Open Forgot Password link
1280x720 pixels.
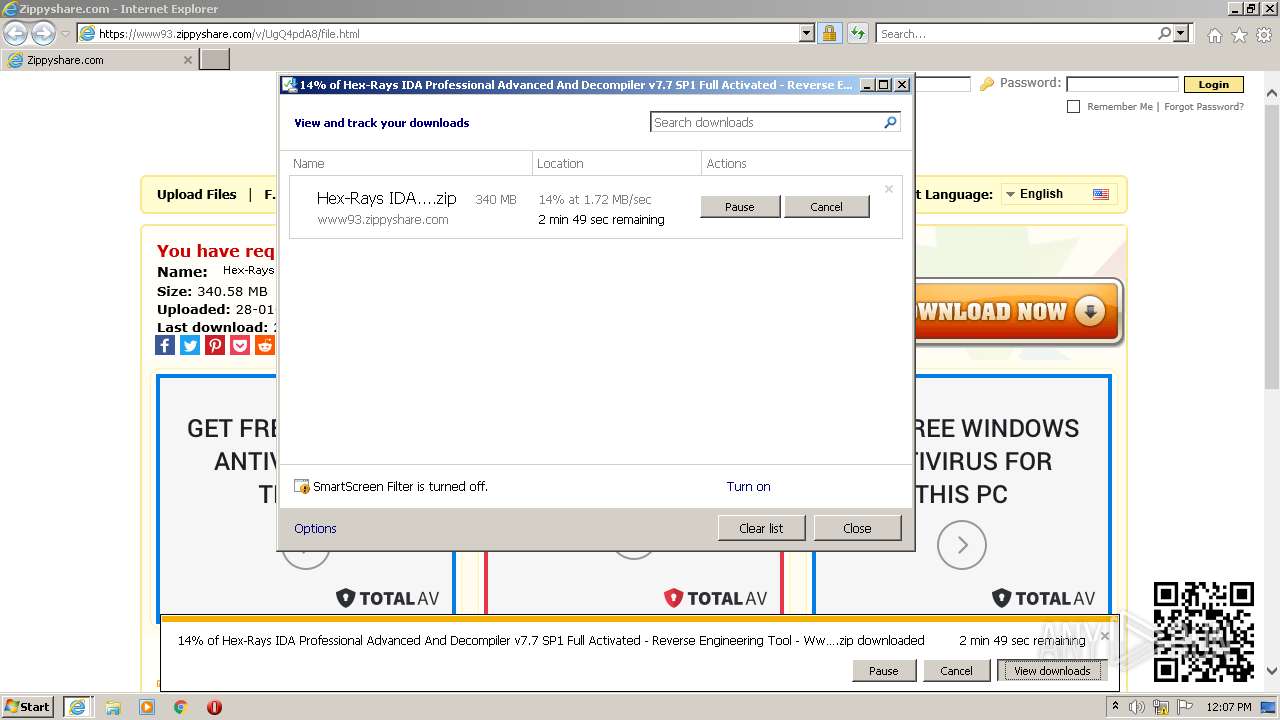click(1204, 107)
